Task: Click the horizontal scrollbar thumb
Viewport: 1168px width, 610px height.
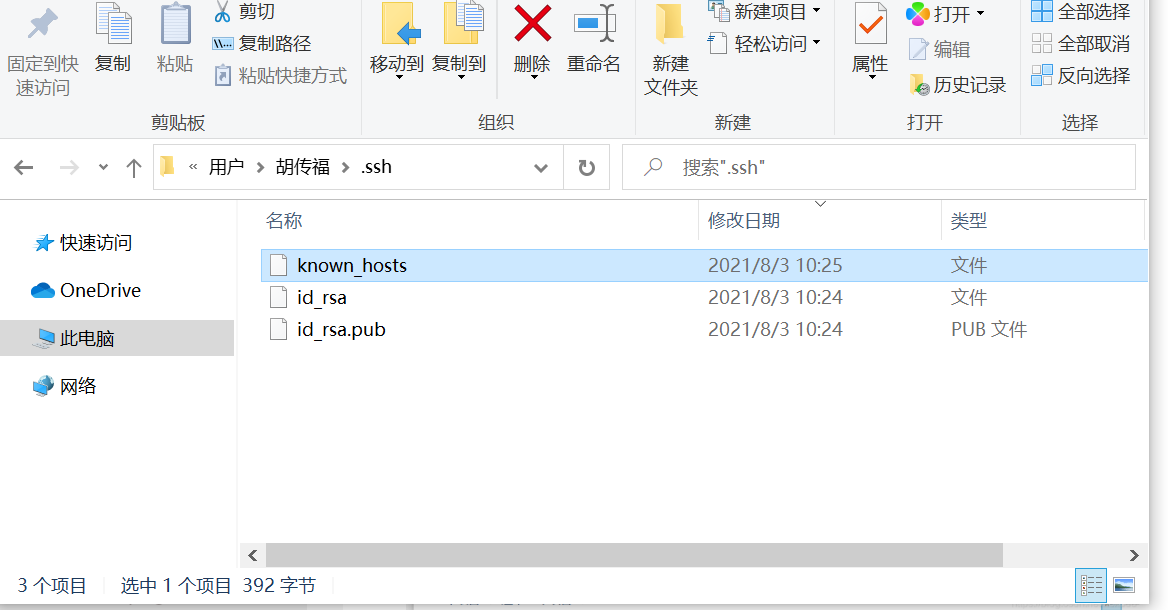Action: [x=634, y=555]
